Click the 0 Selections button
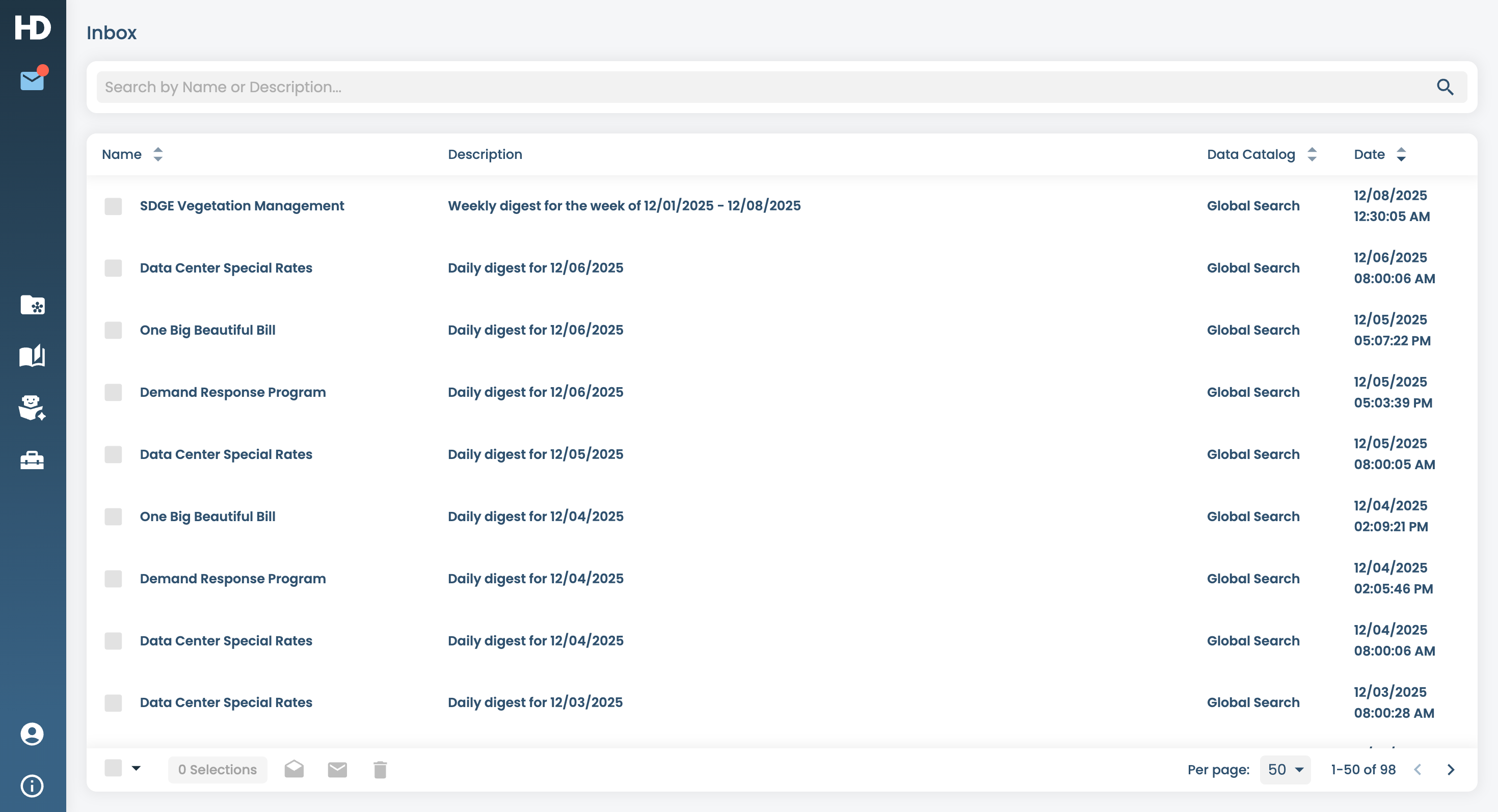The image size is (1498, 812). [218, 768]
